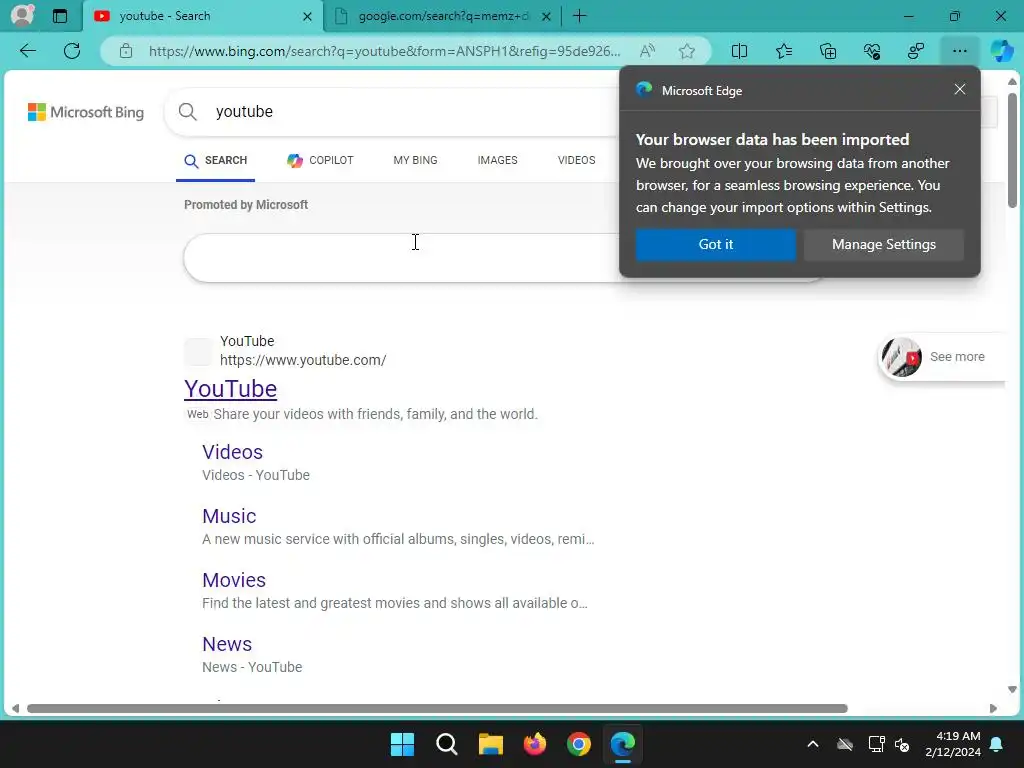This screenshot has height=768, width=1024.
Task: Dismiss the Microsoft Edge import popup
Action: [x=959, y=89]
